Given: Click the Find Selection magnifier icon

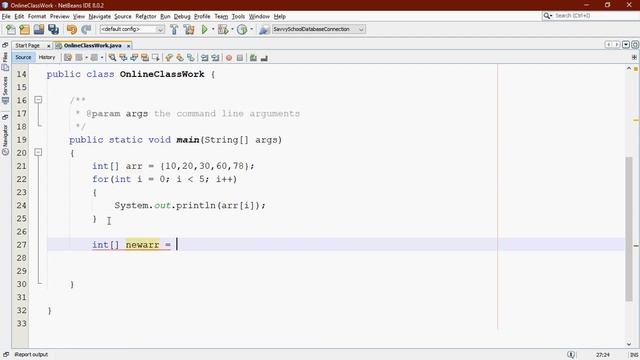Looking at the screenshot, I should [112, 58].
